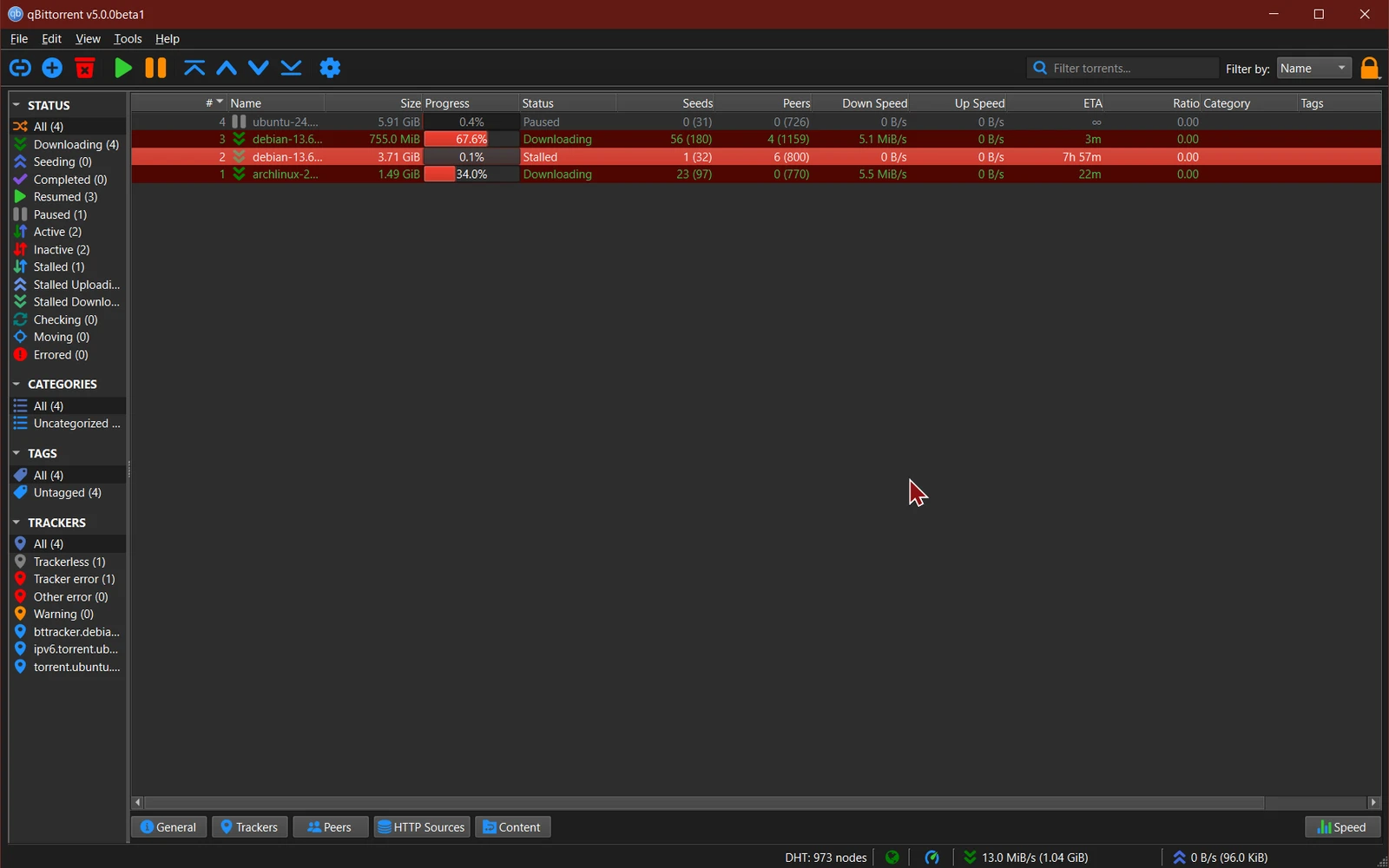The width and height of the screenshot is (1389, 868).
Task: Select the bttracker.debian tracker entry
Action: (67, 632)
